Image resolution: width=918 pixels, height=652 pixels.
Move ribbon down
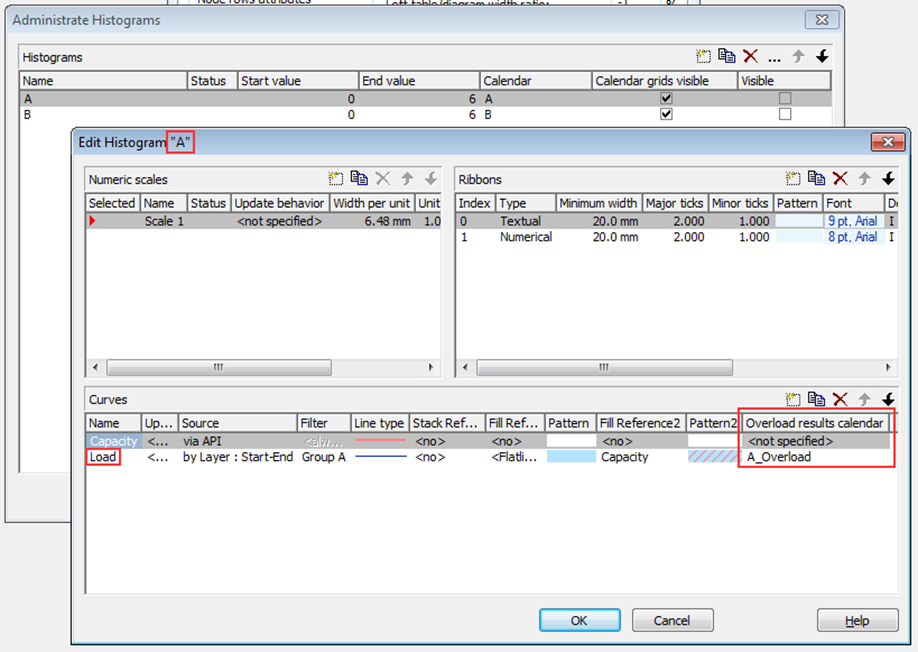tap(888, 179)
